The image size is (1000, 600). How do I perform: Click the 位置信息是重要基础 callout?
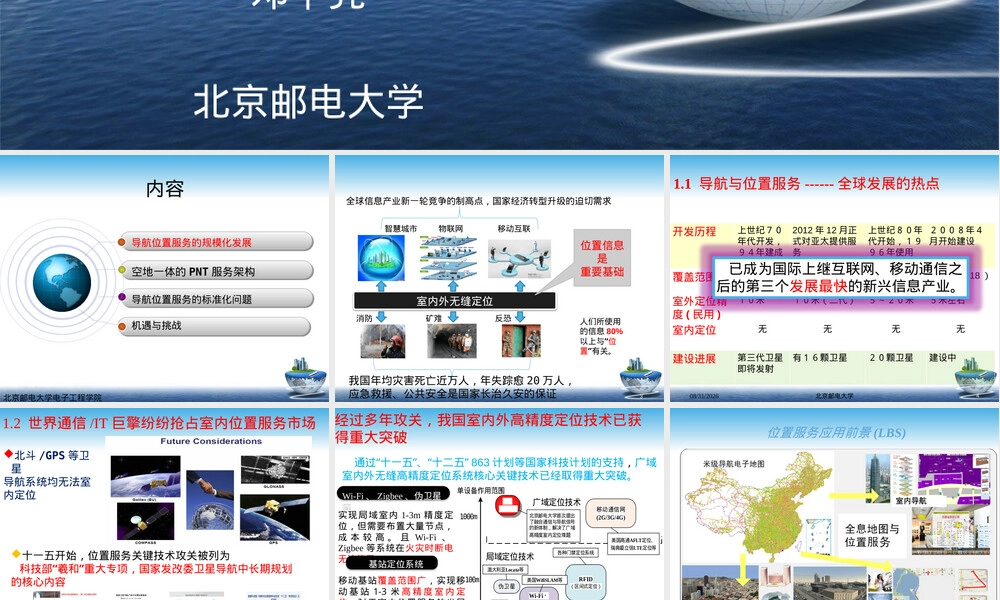click(602, 258)
